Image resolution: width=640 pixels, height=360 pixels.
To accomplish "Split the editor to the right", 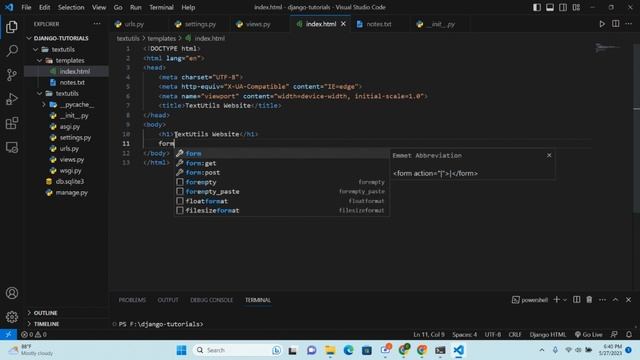I will click(616, 24).
